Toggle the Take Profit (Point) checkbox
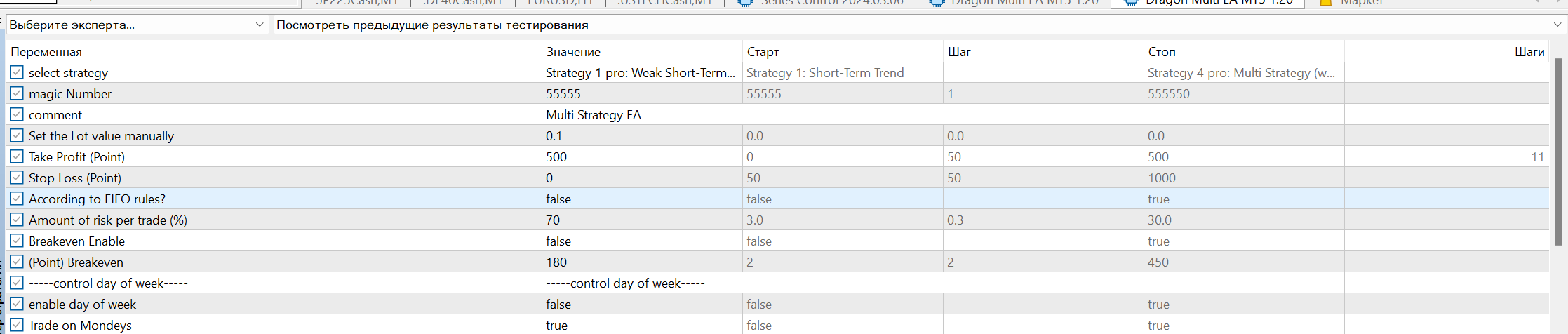The image size is (1568, 334). (17, 156)
